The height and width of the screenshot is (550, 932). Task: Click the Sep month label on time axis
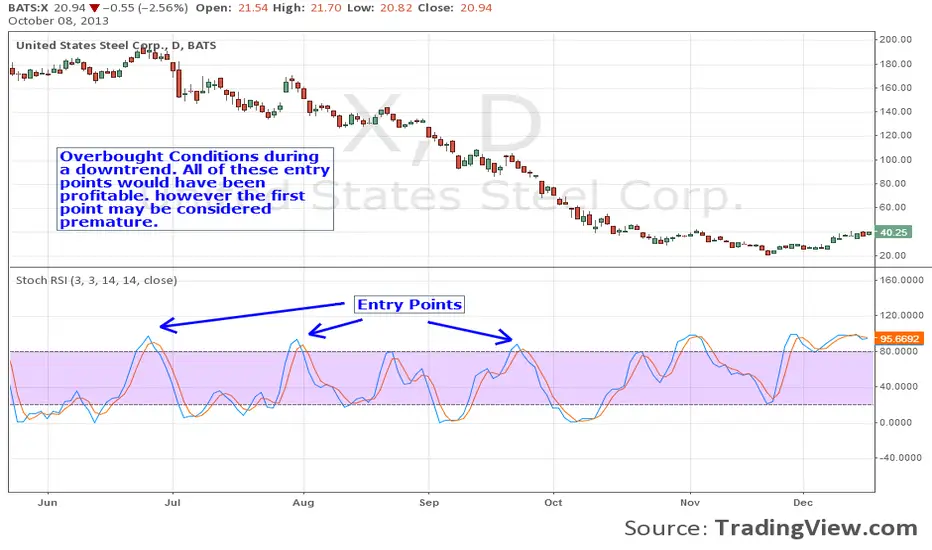pos(429,502)
